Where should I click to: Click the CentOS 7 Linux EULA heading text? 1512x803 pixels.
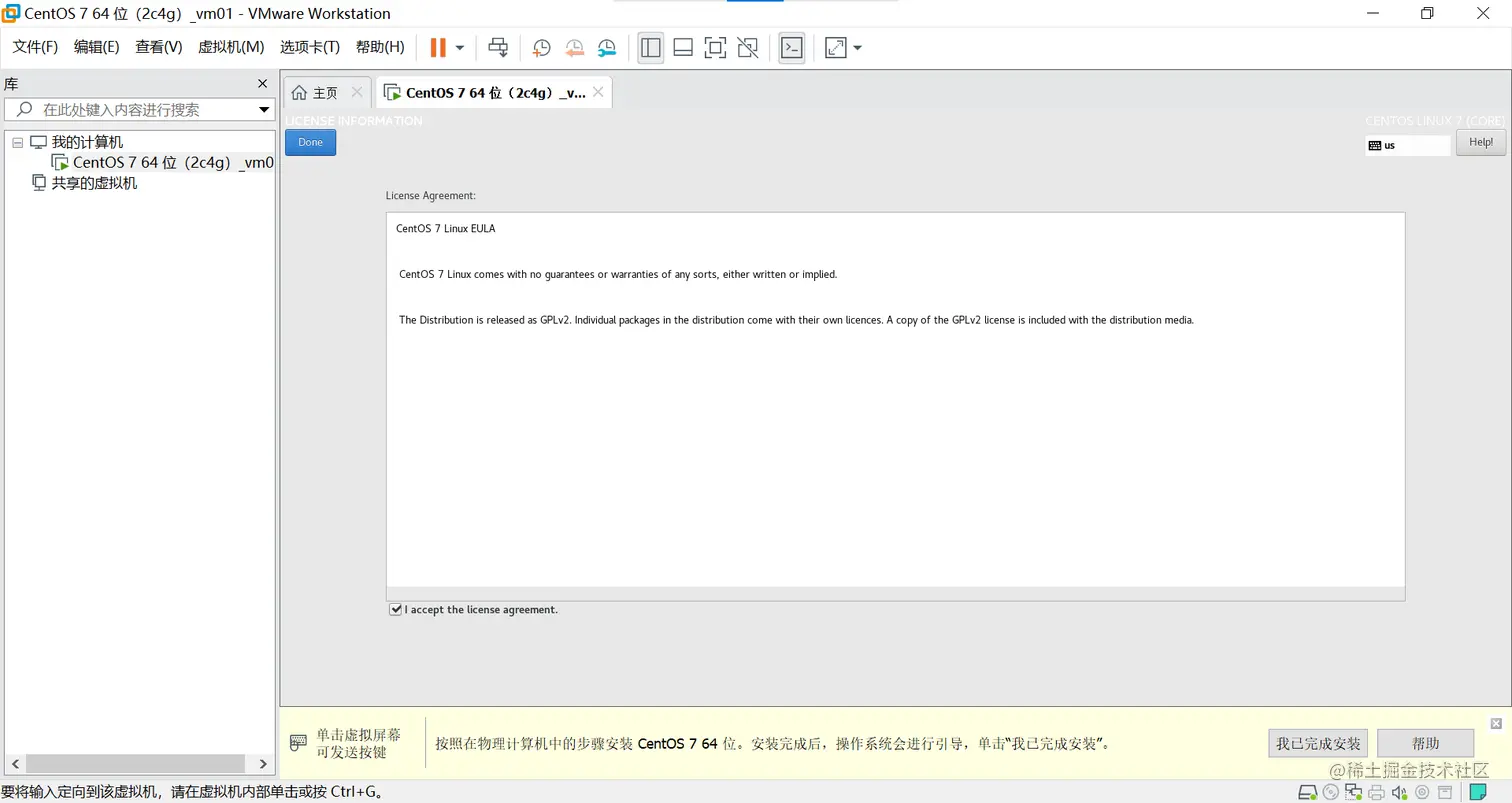tap(446, 228)
